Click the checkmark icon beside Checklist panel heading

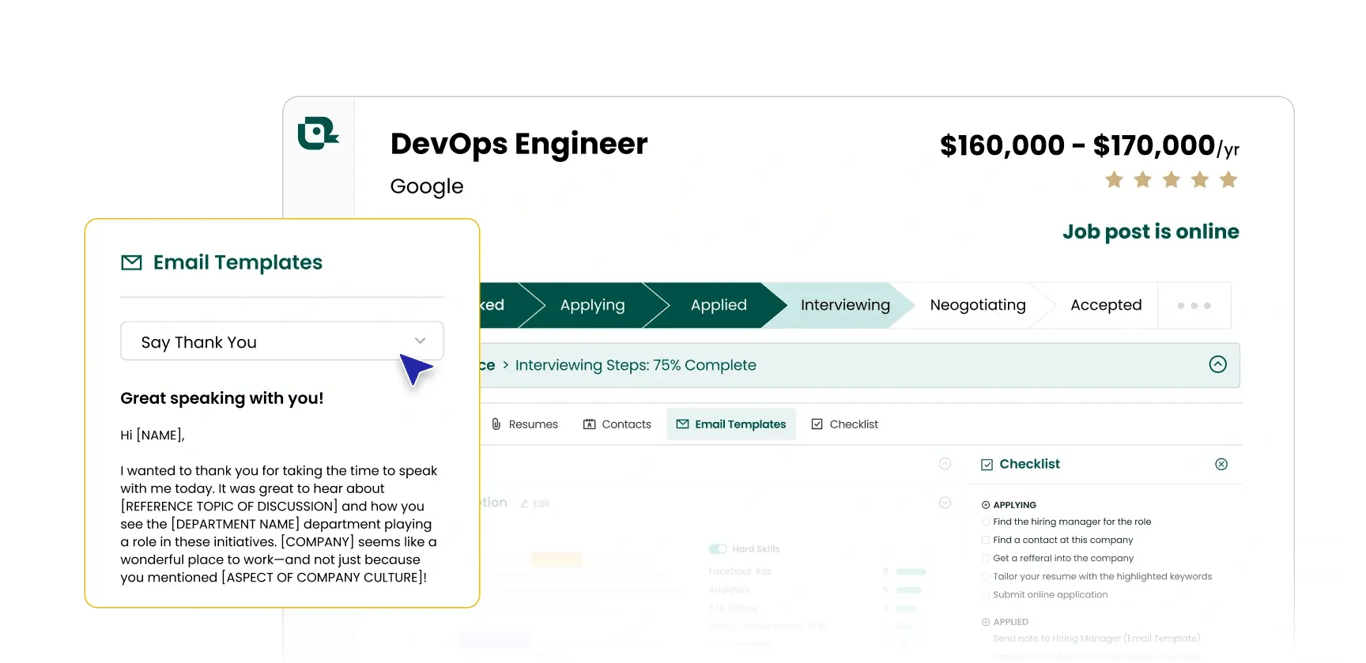coord(987,464)
